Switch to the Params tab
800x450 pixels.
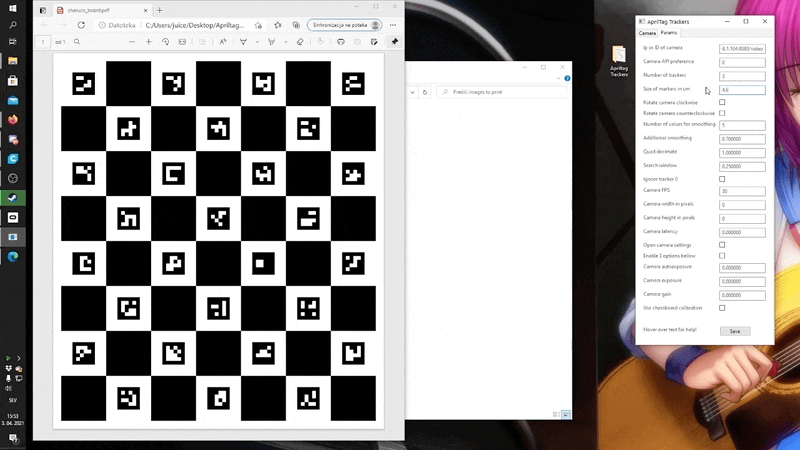tap(668, 33)
